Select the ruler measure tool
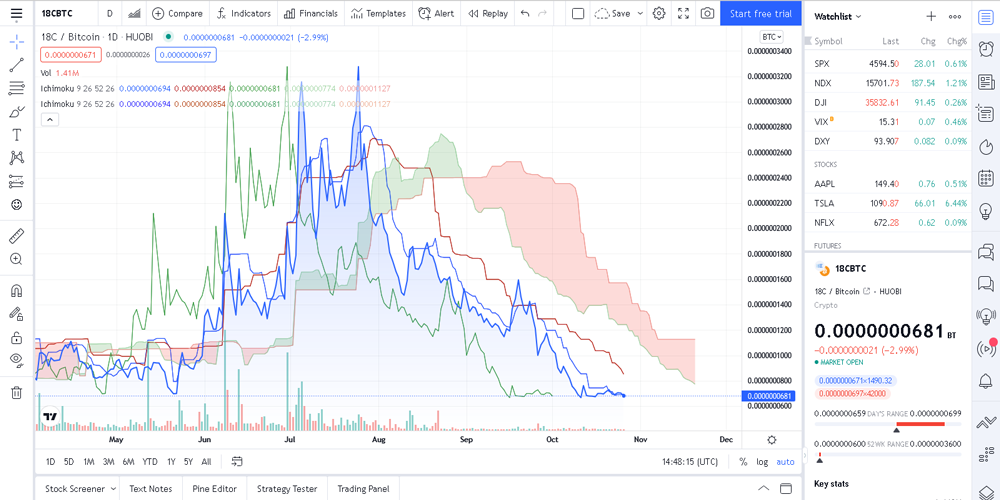Viewport: 1000px width, 500px height. [x=17, y=237]
